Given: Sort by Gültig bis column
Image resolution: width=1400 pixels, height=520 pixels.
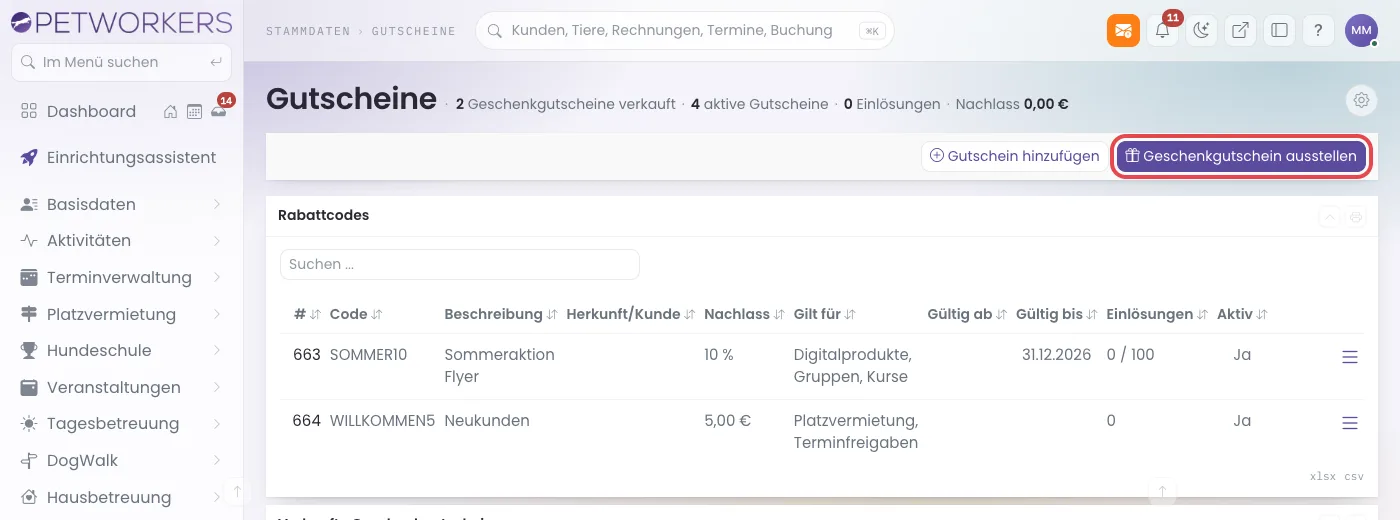Looking at the screenshot, I should 1057,314.
